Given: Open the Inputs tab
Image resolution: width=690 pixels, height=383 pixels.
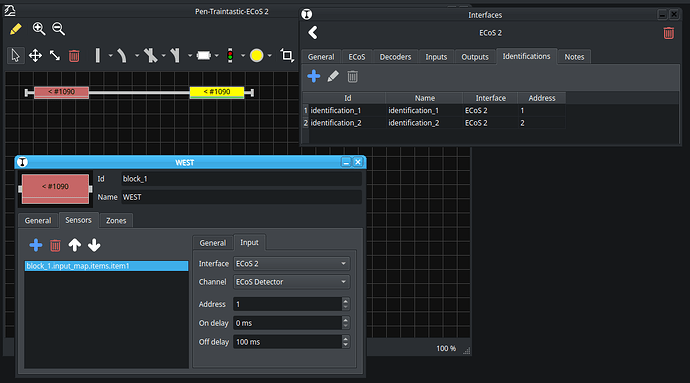Looking at the screenshot, I should point(436,57).
